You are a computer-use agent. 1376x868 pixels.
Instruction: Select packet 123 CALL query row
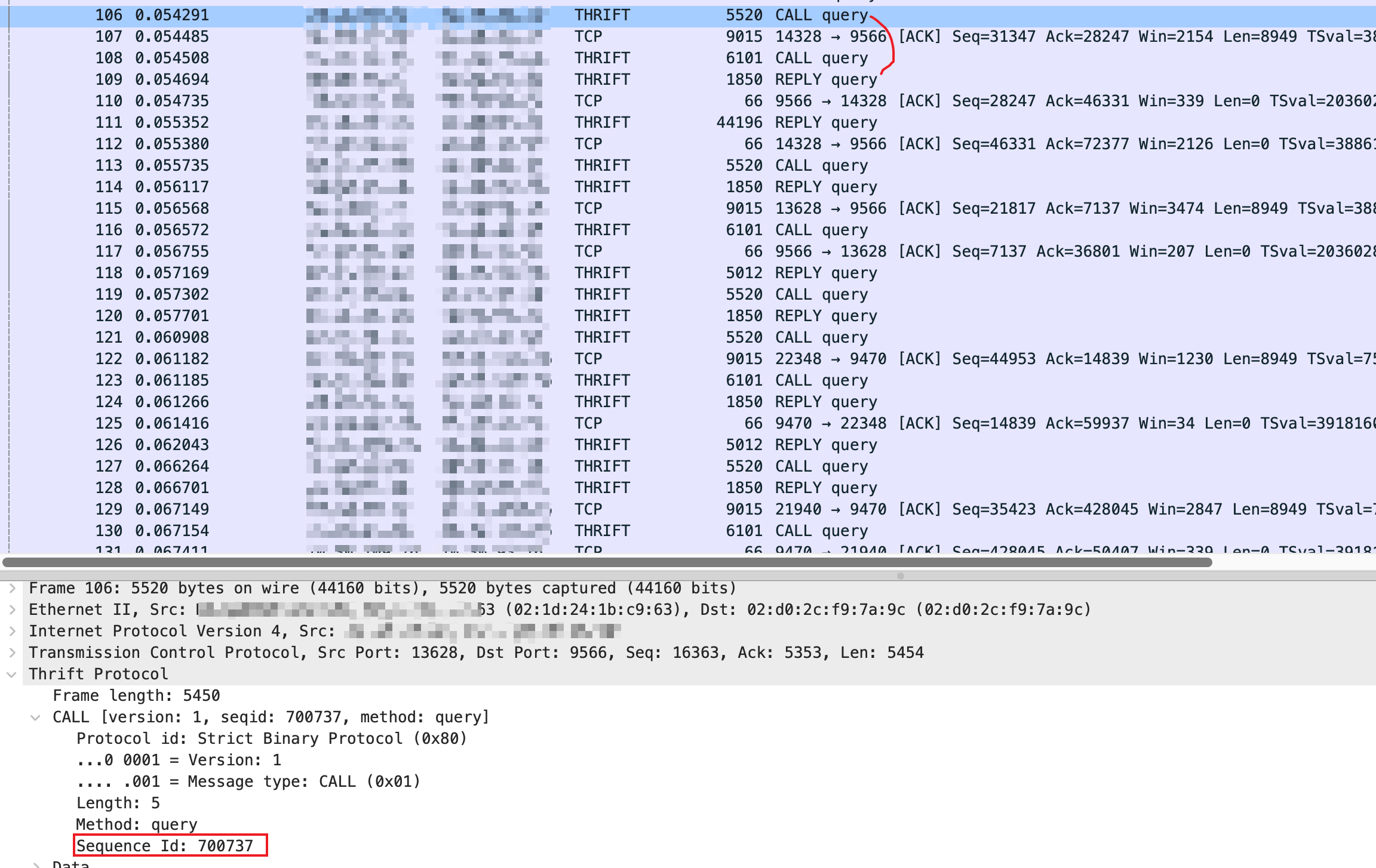coord(688,380)
